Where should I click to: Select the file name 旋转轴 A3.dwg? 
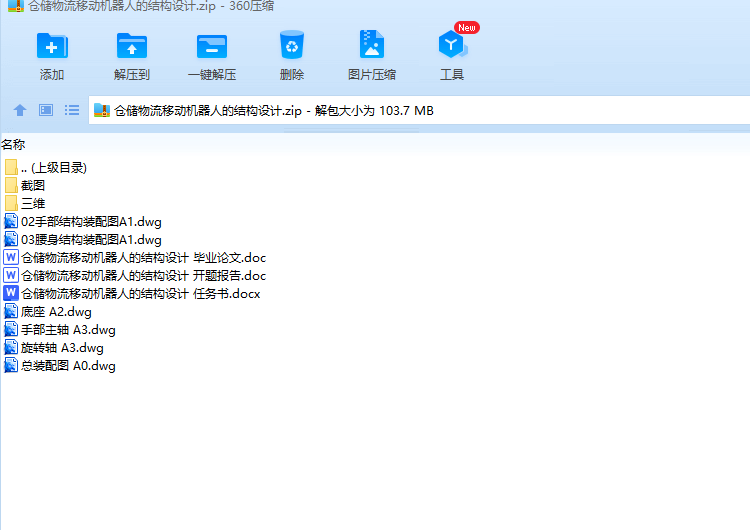coord(62,347)
